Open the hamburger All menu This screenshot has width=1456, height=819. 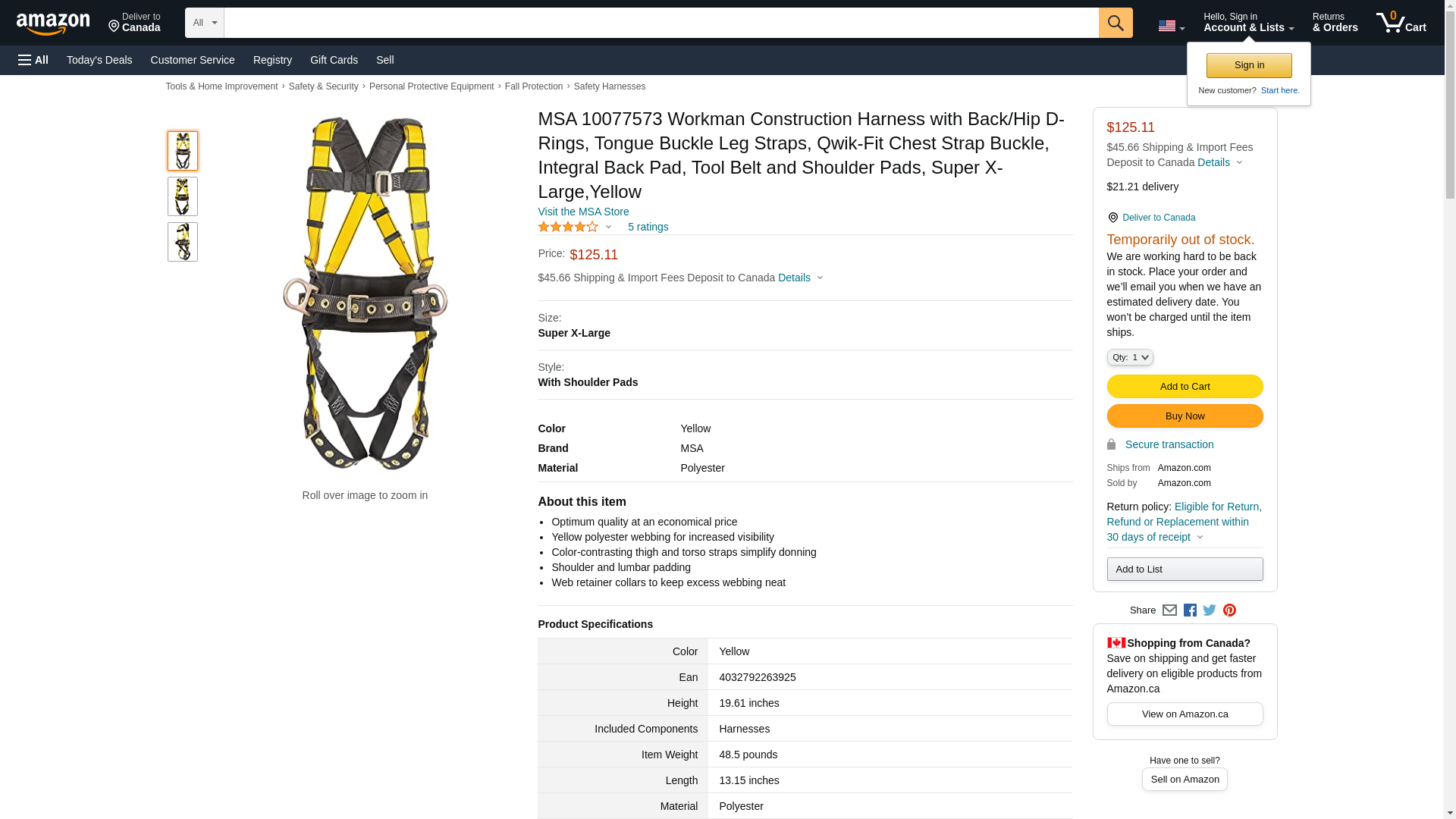click(x=33, y=60)
